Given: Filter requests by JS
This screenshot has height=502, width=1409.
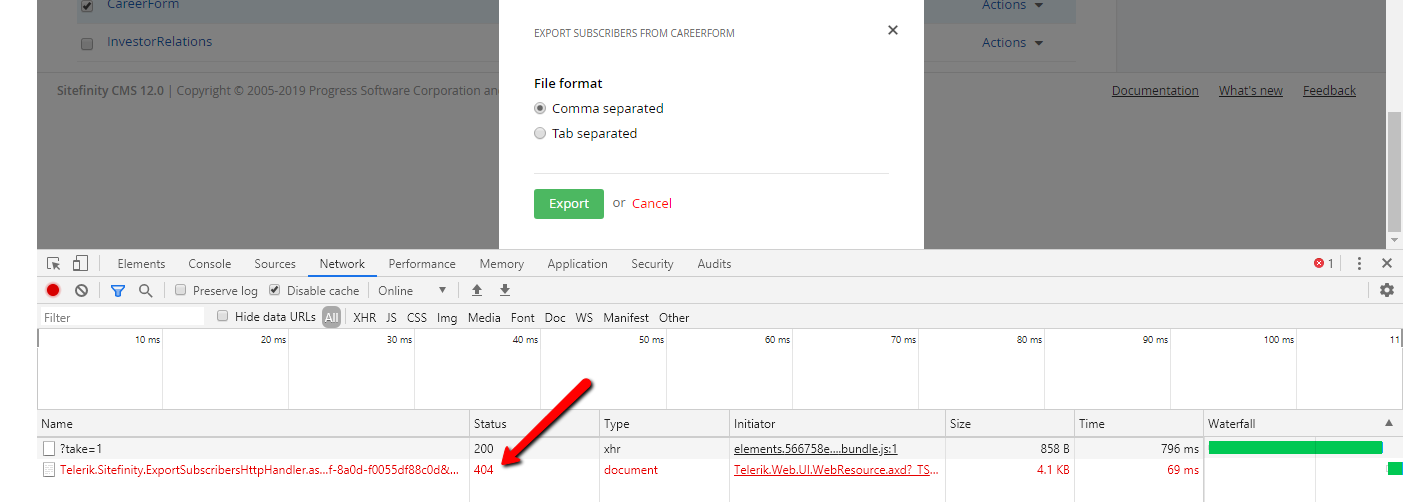Looking at the screenshot, I should (x=391, y=317).
